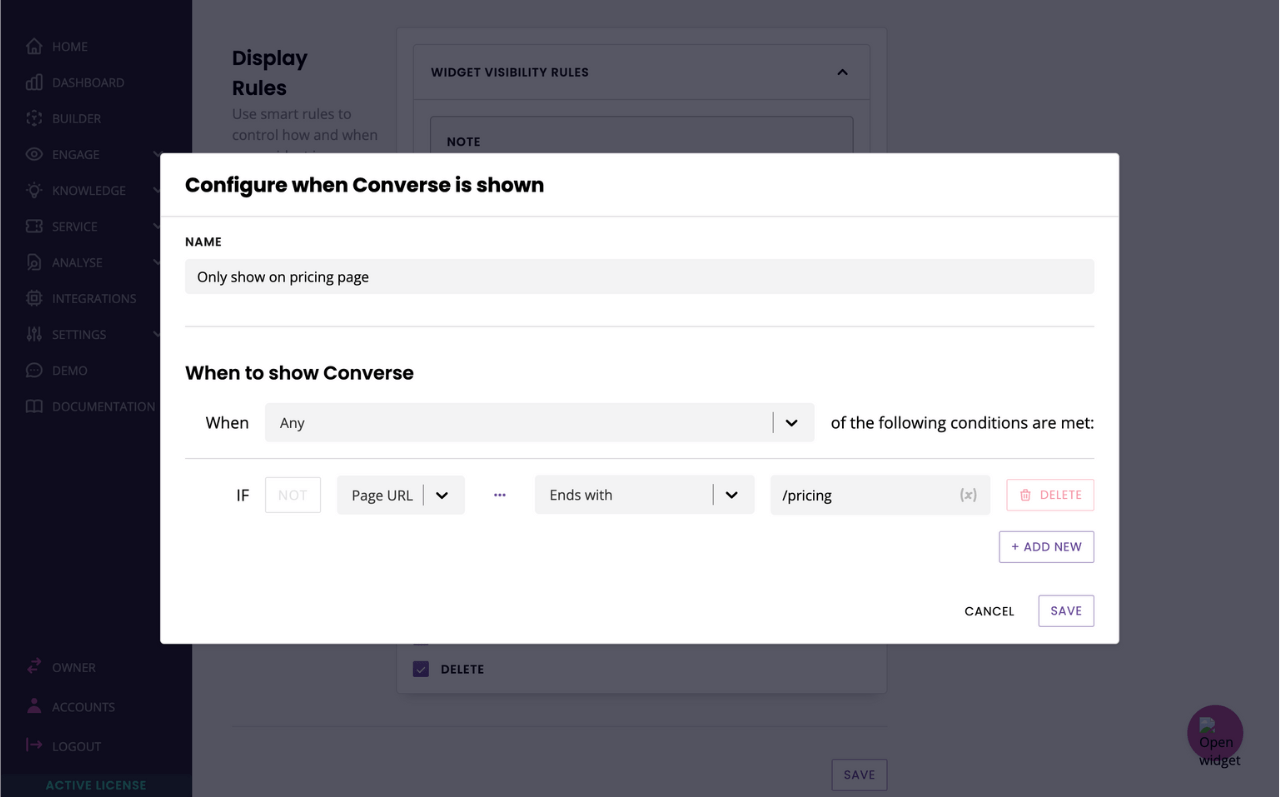Image resolution: width=1280 pixels, height=797 pixels.
Task: Click Cancel in the dialog
Action: 989,611
